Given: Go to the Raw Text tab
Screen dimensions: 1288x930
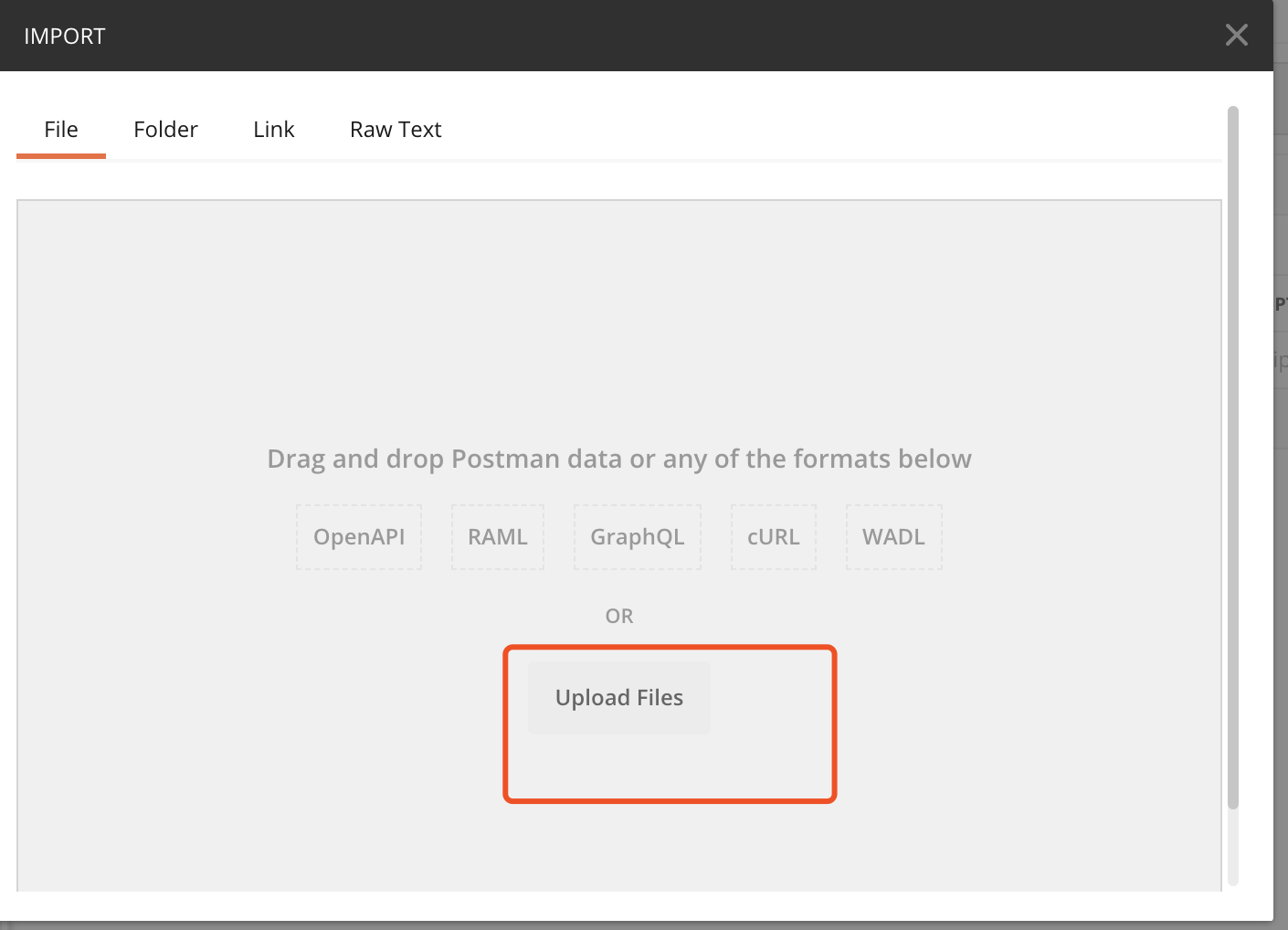Looking at the screenshot, I should (x=396, y=130).
